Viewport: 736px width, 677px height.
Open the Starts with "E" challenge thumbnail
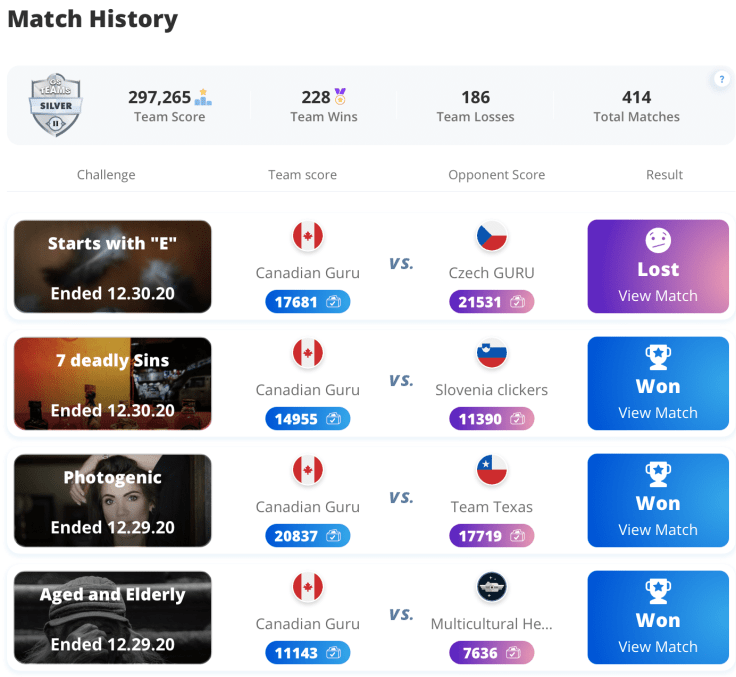click(113, 267)
